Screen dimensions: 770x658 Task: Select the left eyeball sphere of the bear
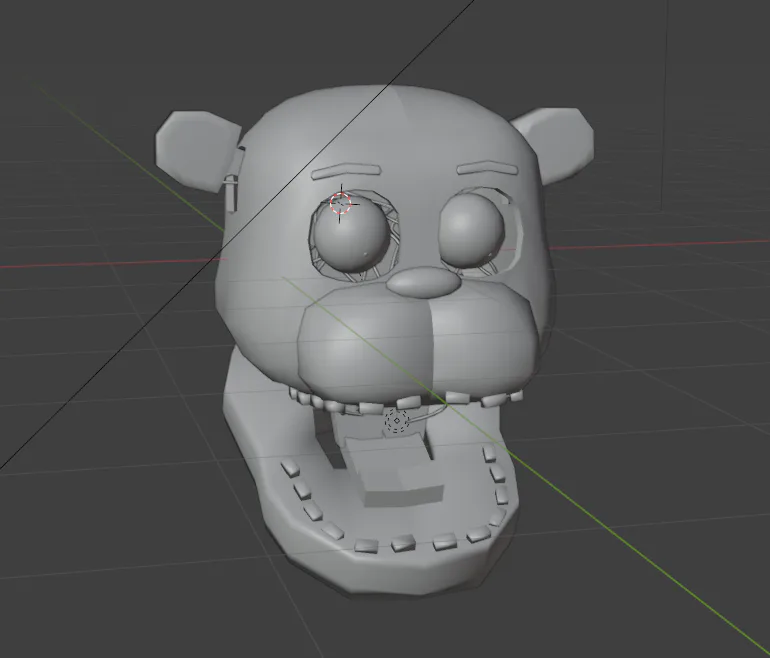tap(352, 234)
